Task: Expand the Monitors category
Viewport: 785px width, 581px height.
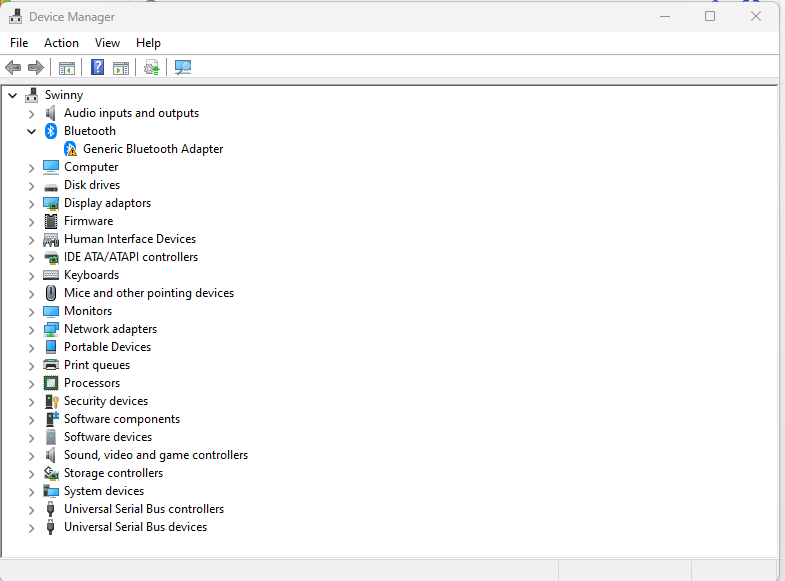Action: point(32,312)
